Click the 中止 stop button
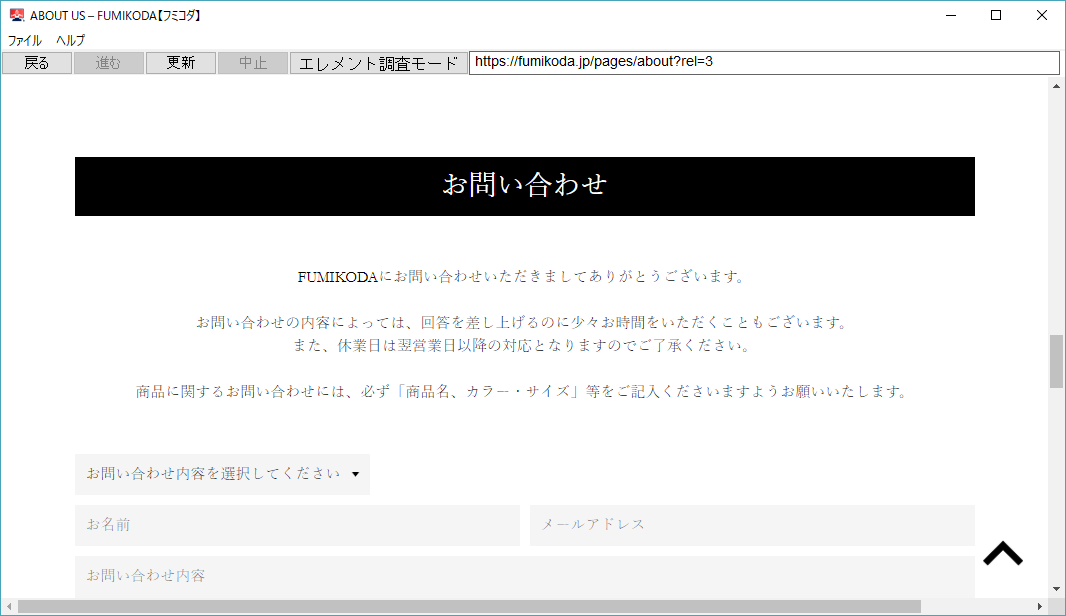Image resolution: width=1066 pixels, height=616 pixels. pyautogui.click(x=253, y=63)
